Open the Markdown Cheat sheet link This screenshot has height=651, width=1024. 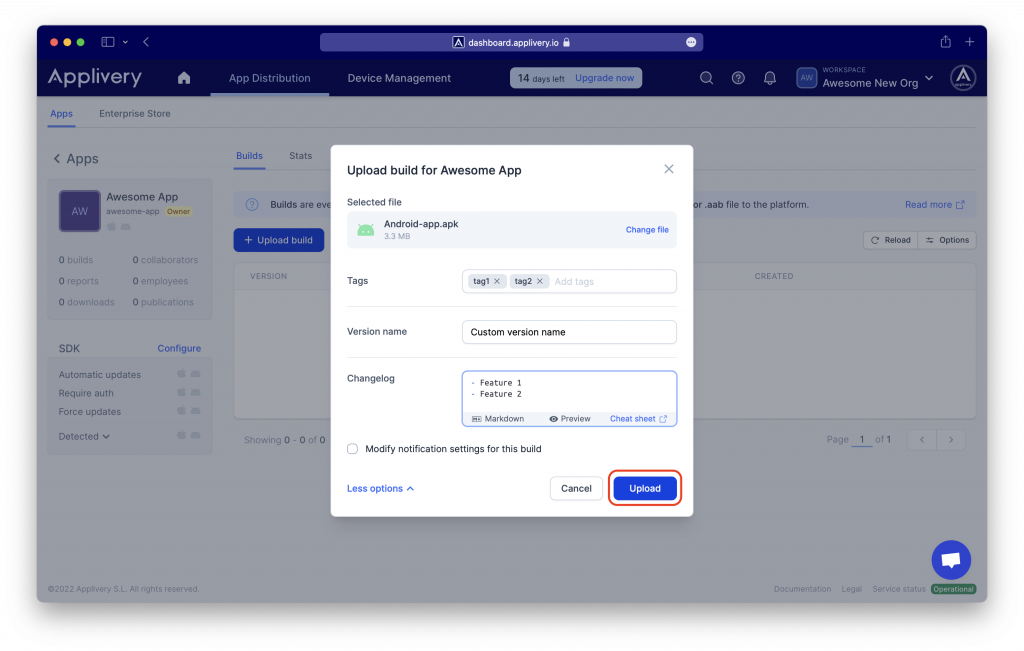tap(638, 419)
